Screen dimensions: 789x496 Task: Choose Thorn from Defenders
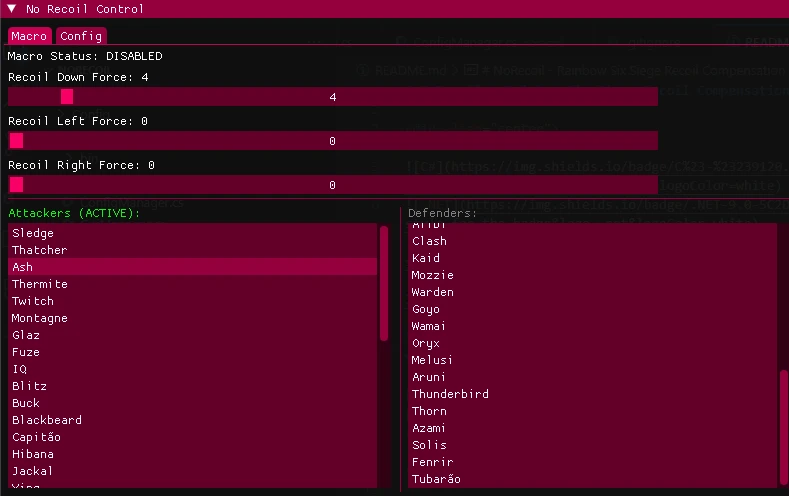592,411
